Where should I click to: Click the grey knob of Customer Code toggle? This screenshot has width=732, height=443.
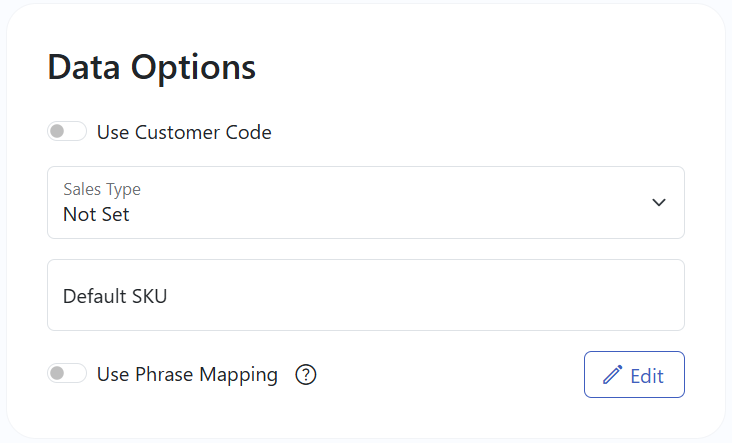pos(57,131)
